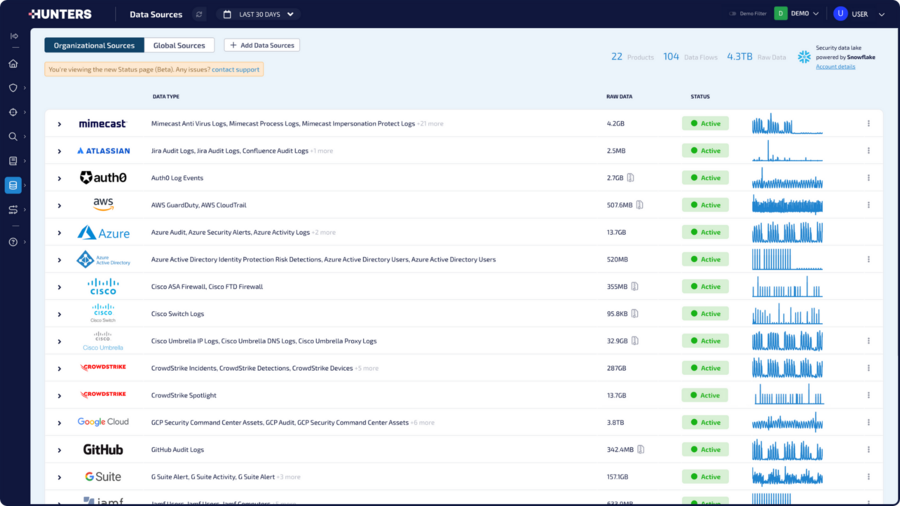Follow the contact support link
This screenshot has height=506, width=900.
click(x=235, y=69)
